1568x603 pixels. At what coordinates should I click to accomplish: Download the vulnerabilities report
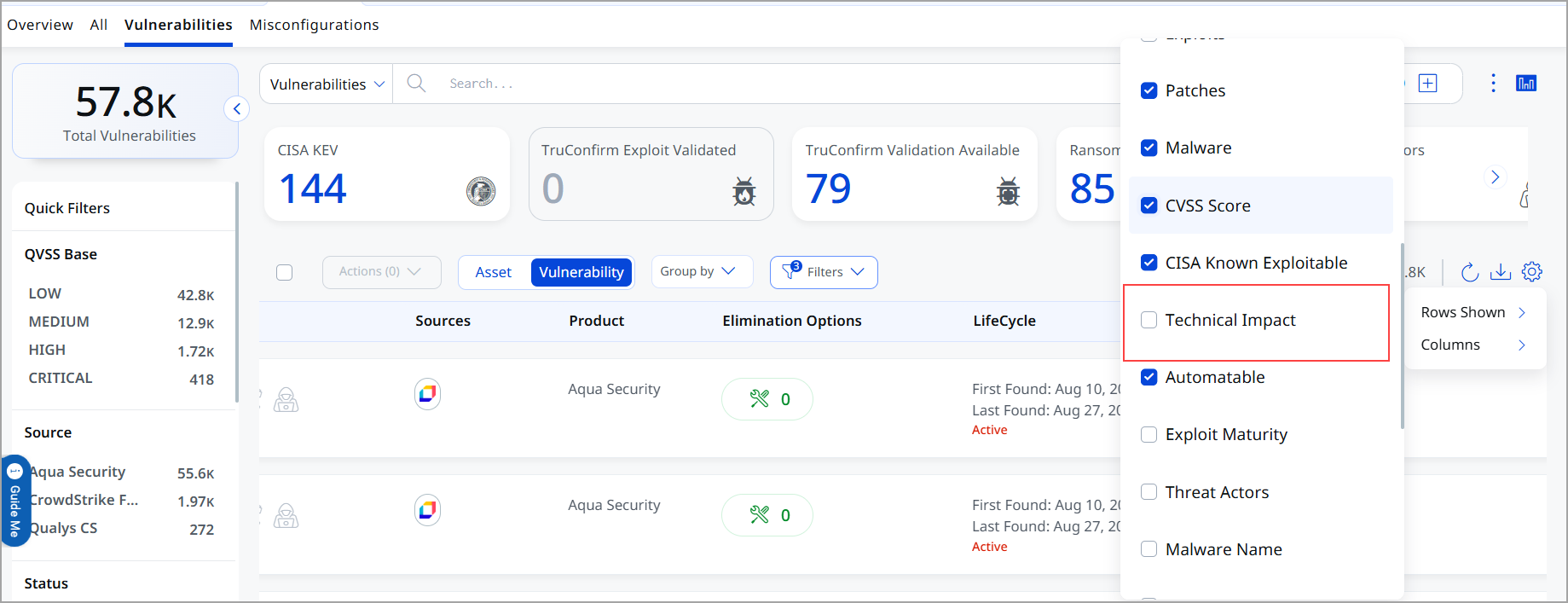[1501, 272]
